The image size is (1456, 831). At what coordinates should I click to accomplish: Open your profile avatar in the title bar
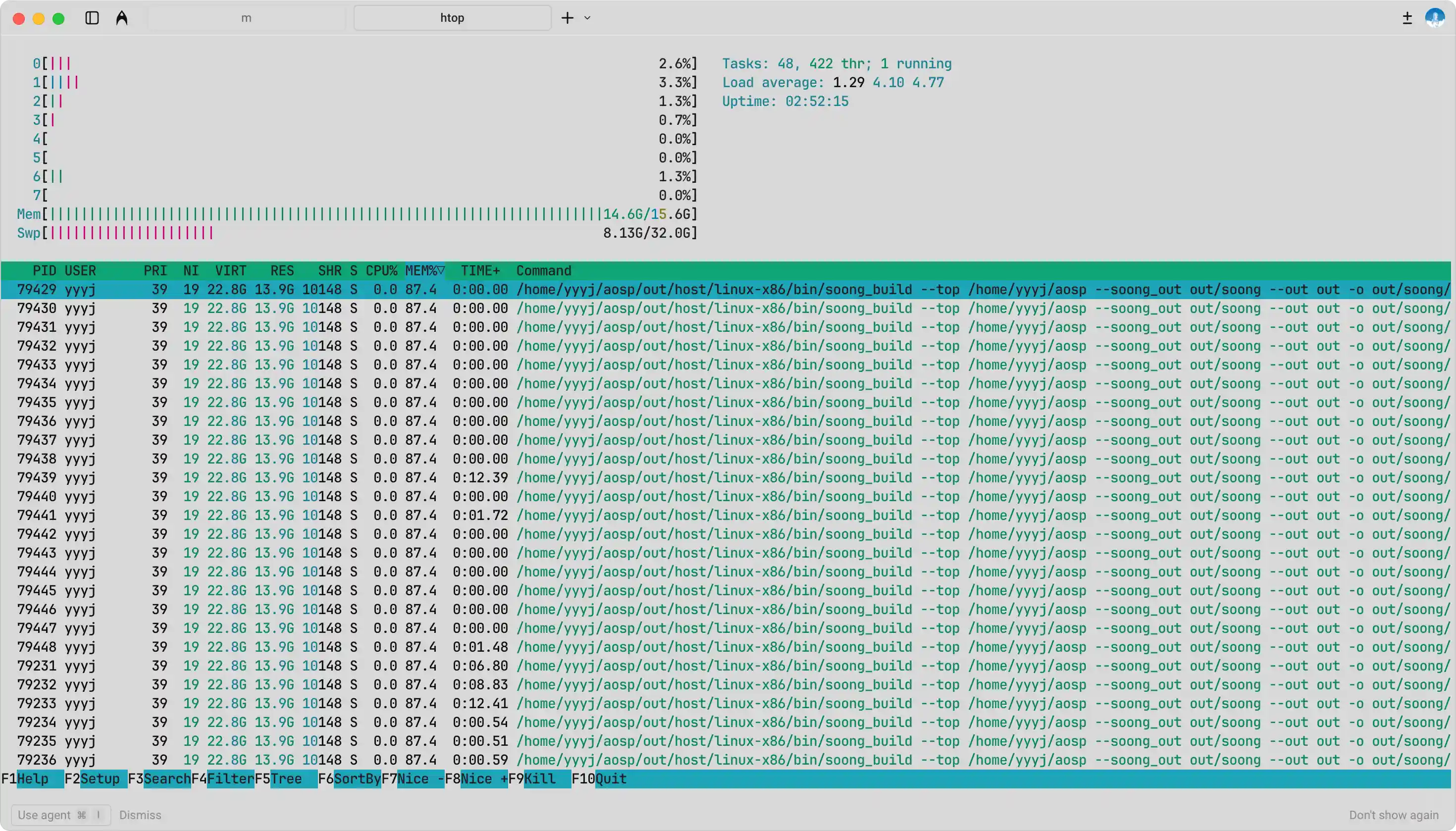[x=1434, y=18]
